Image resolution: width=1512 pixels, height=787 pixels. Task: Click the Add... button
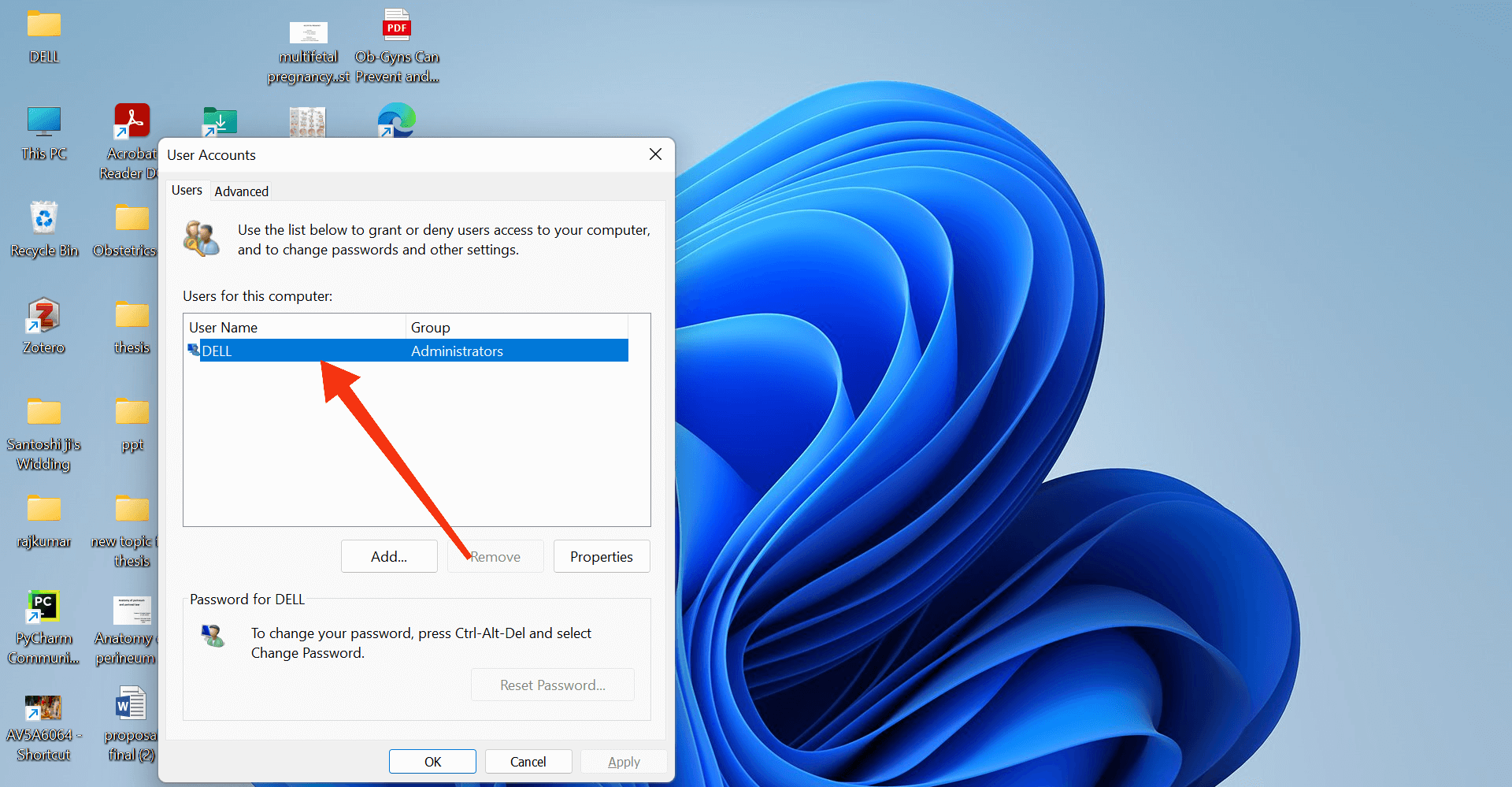[389, 556]
